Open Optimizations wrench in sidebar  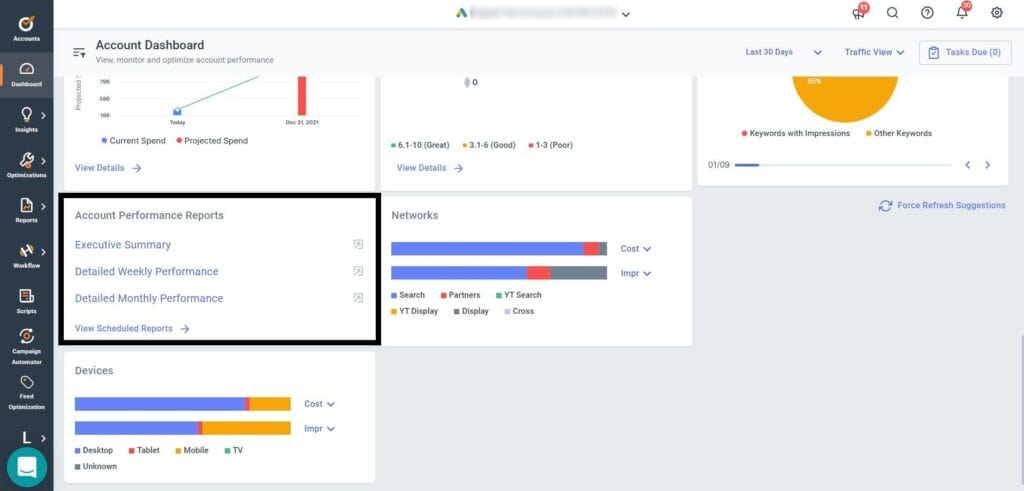tap(26, 161)
